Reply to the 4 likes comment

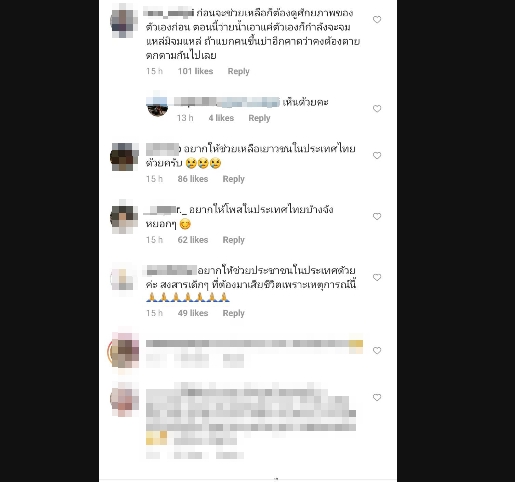(x=259, y=118)
